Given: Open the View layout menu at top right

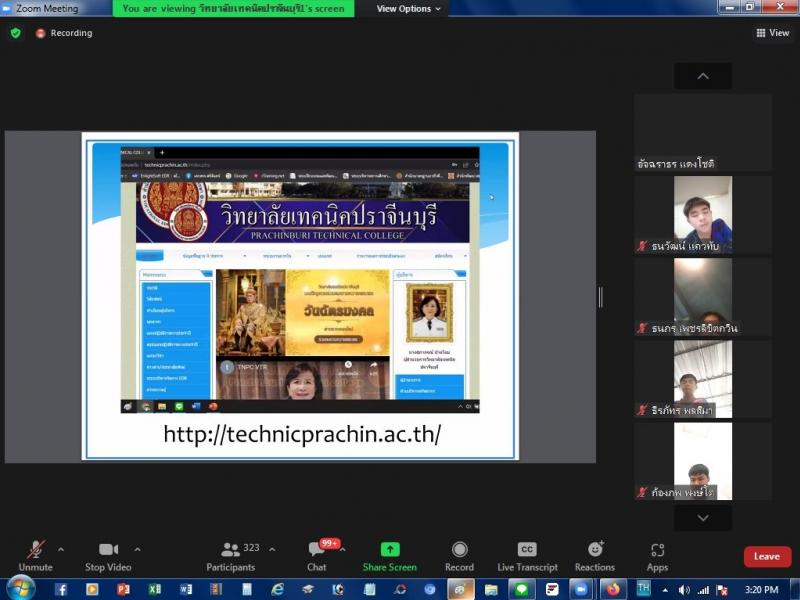Looking at the screenshot, I should (772, 33).
